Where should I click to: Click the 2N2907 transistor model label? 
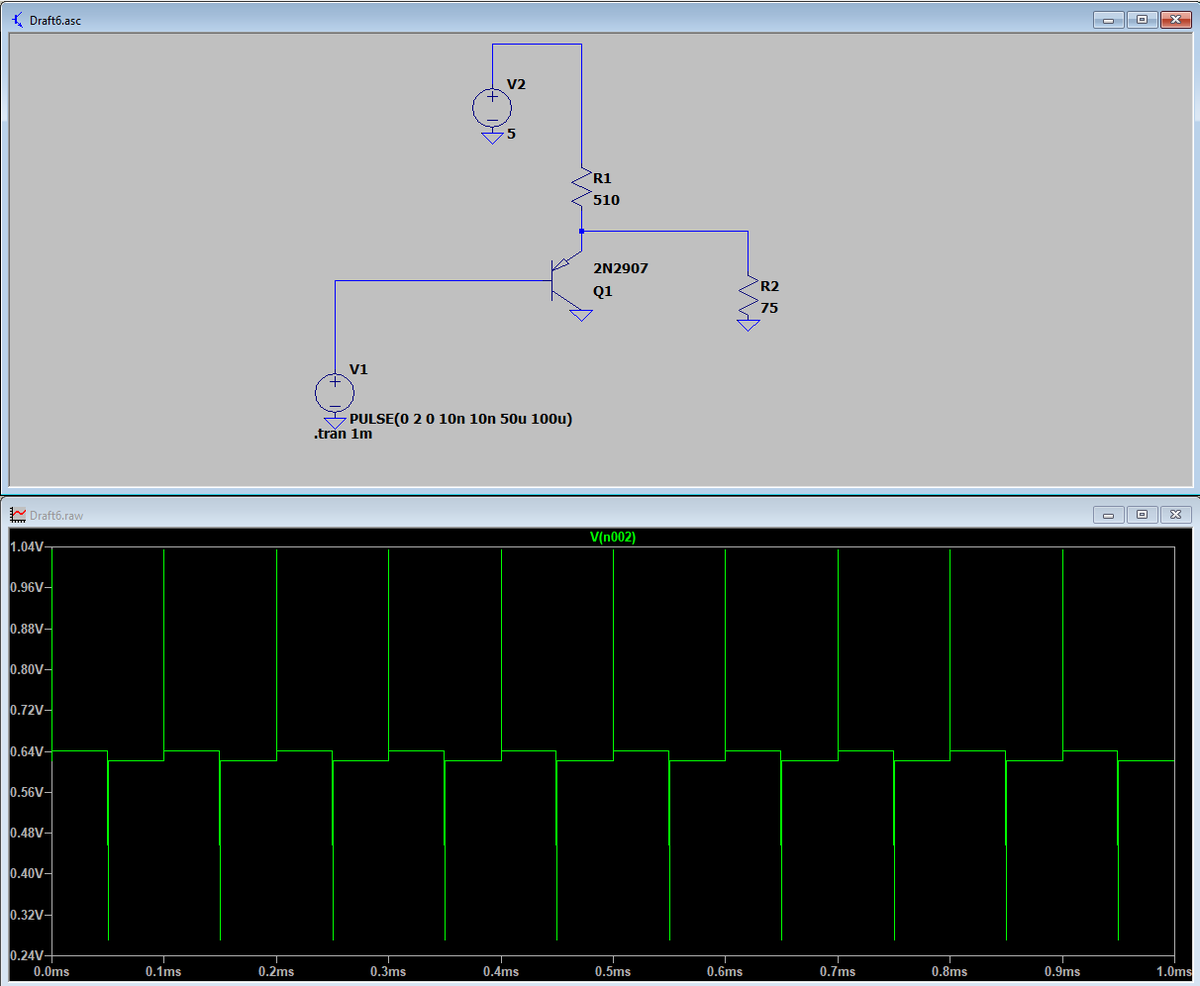click(621, 269)
